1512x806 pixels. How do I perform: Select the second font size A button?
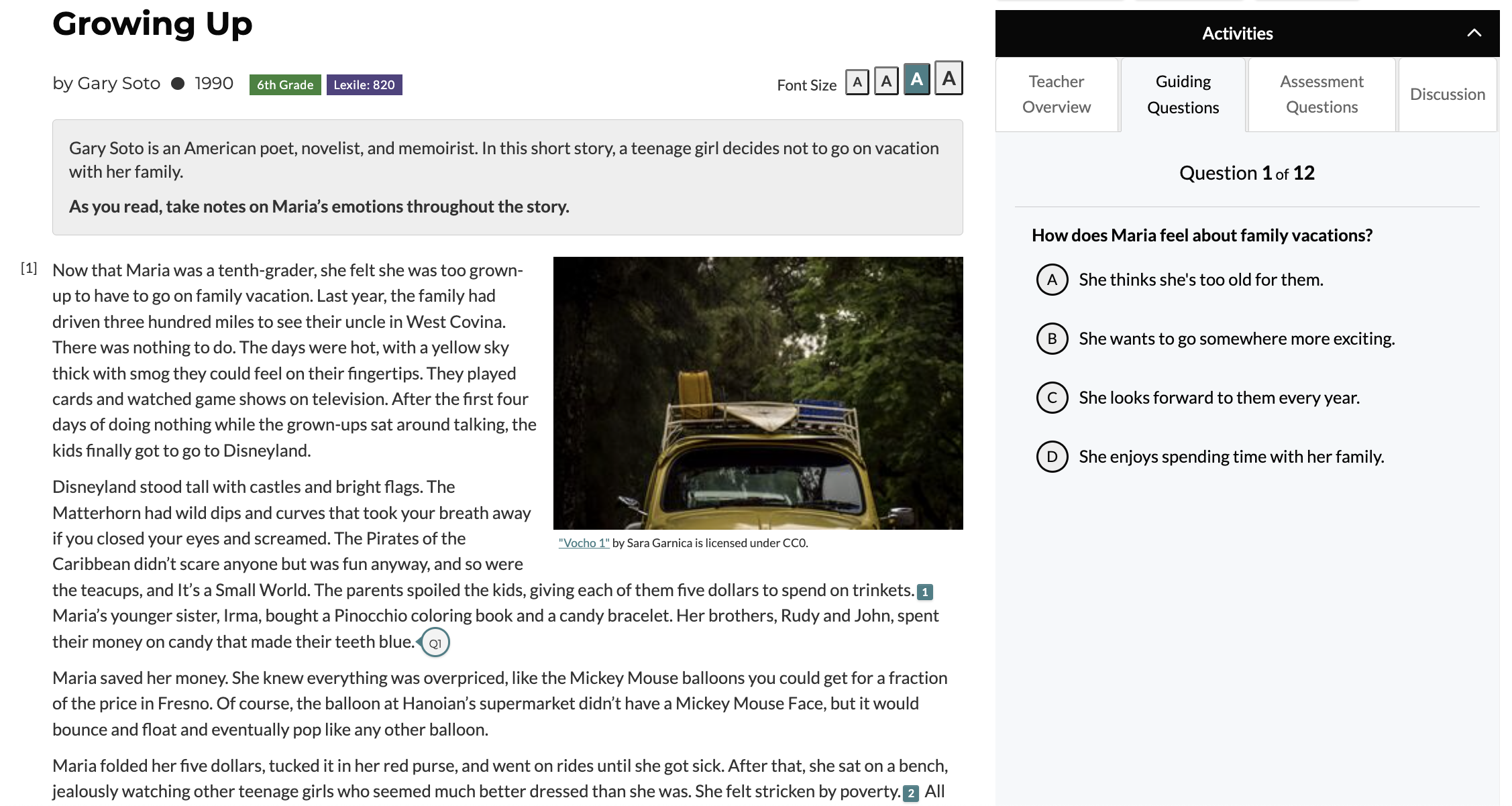(886, 82)
